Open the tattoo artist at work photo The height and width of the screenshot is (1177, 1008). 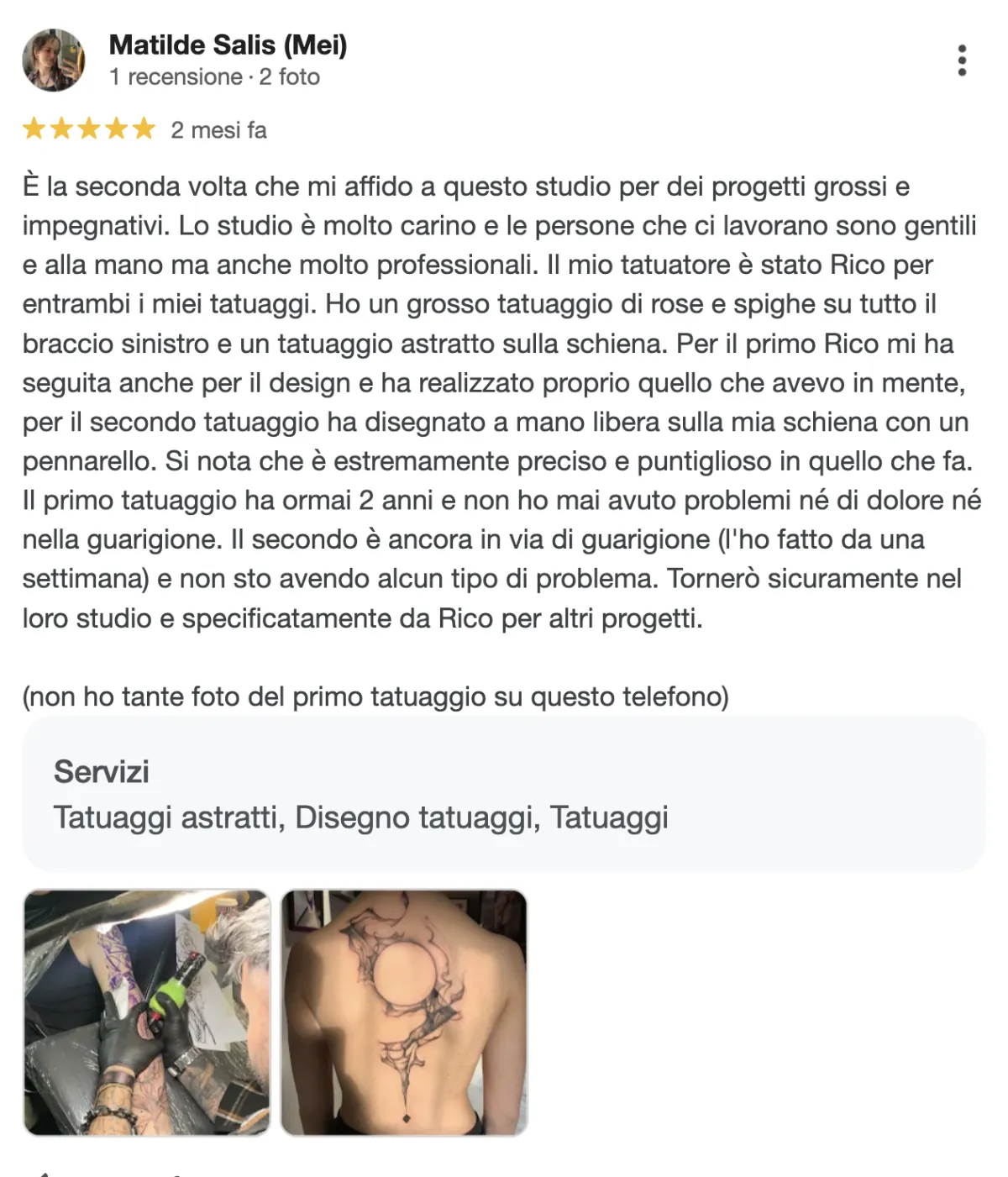point(146,1012)
